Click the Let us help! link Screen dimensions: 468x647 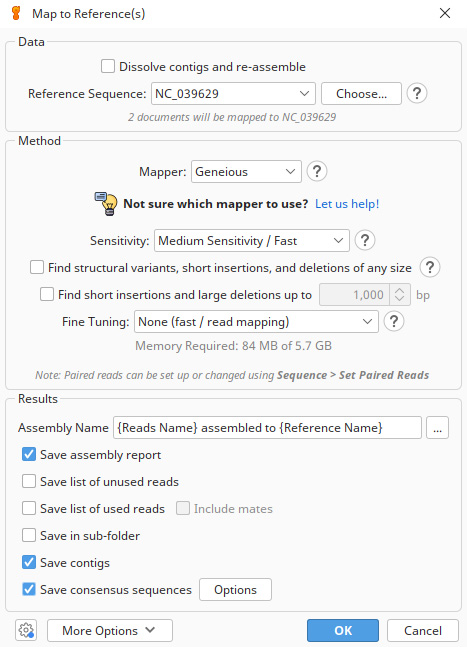pyautogui.click(x=347, y=204)
